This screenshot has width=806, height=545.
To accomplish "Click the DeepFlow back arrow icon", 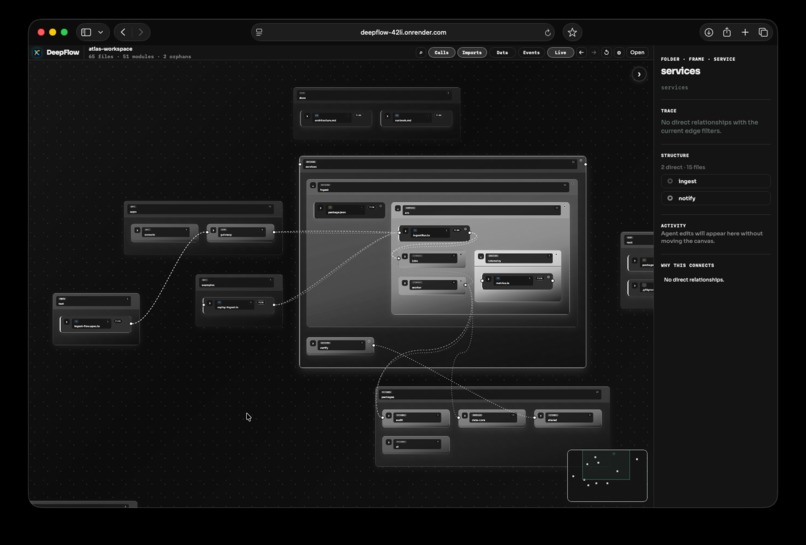I will 581,52.
